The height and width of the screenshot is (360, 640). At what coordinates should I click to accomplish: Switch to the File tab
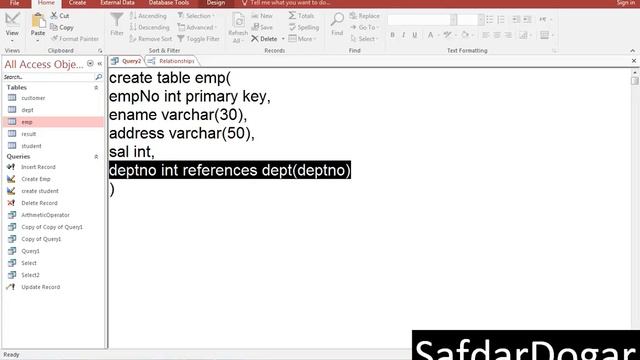[x=14, y=3]
